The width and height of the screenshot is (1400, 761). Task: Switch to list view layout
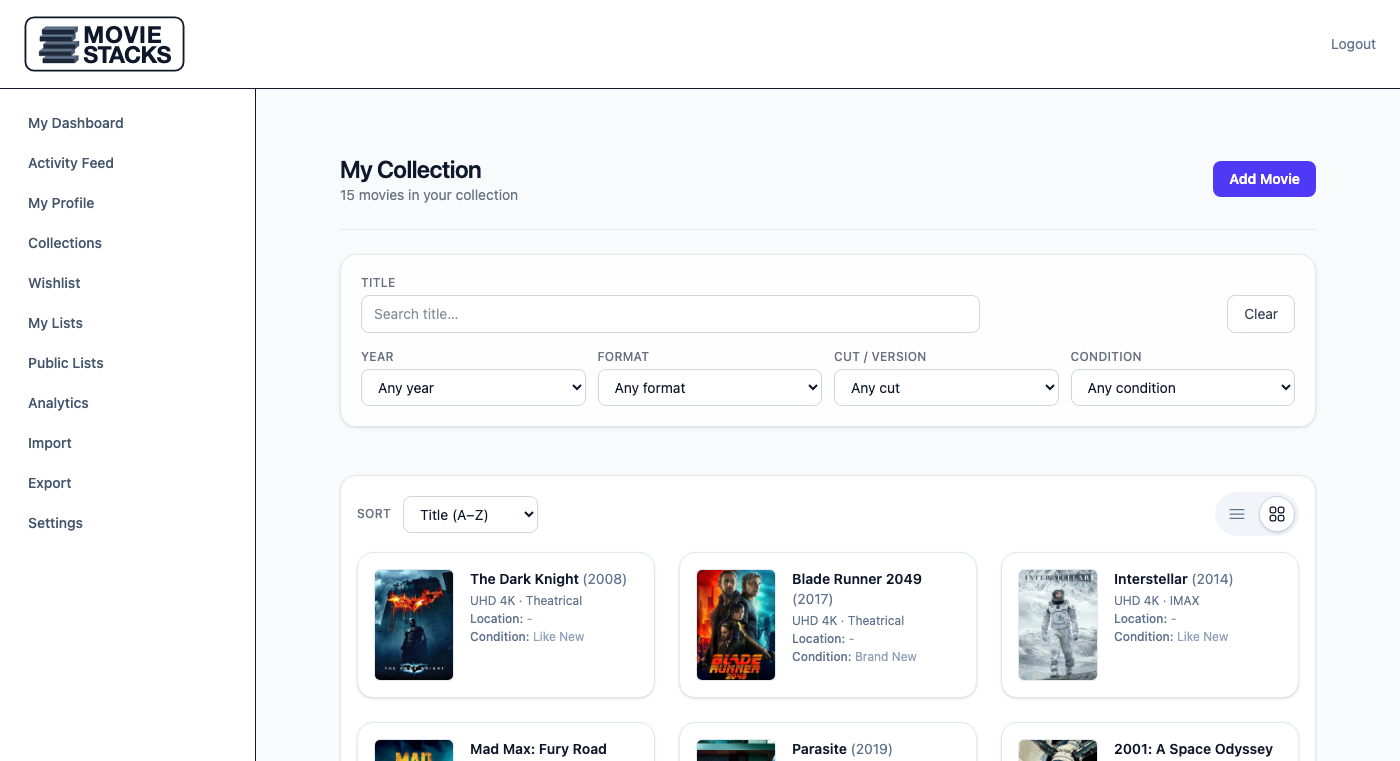click(1237, 514)
